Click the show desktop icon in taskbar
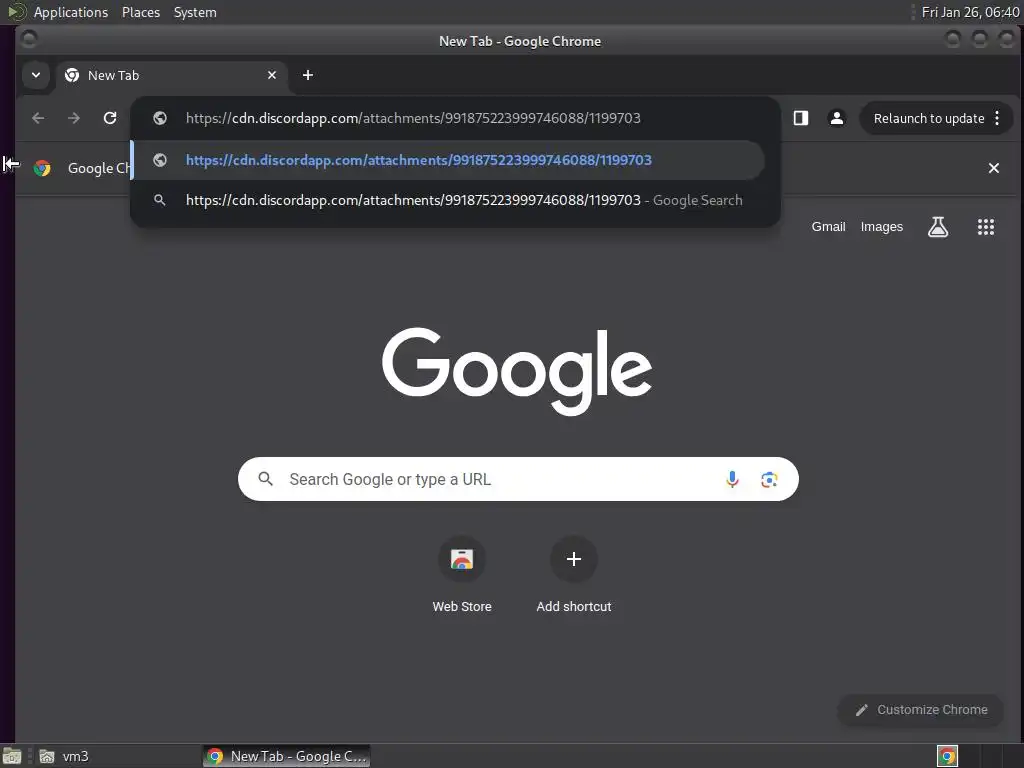This screenshot has height=768, width=1024. [12, 756]
